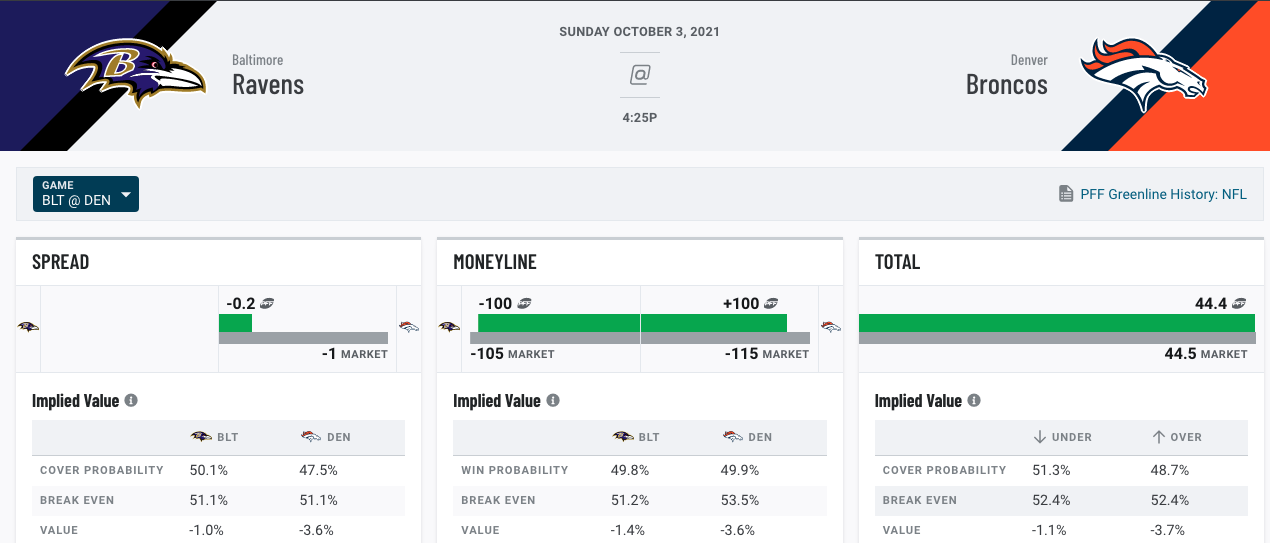The image size is (1270, 543).
Task: Click the gray Total 44.5 market bar
Action: 1057,338
